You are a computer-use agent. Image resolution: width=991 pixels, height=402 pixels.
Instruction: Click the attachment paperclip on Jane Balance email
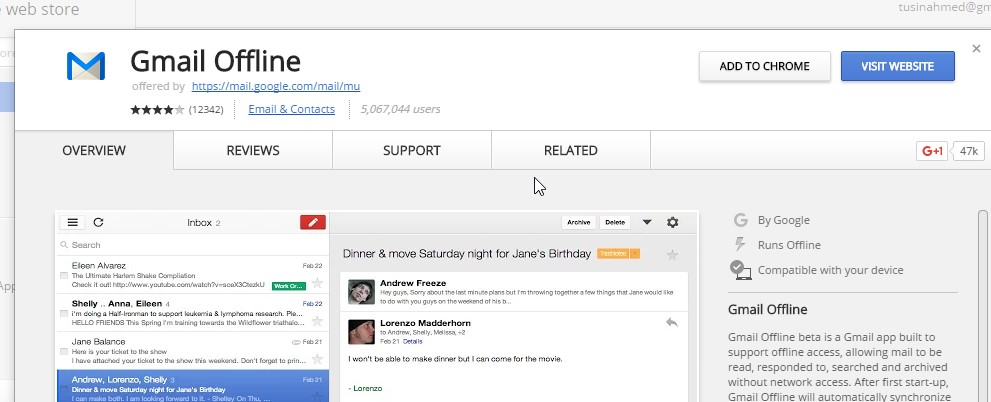(296, 342)
